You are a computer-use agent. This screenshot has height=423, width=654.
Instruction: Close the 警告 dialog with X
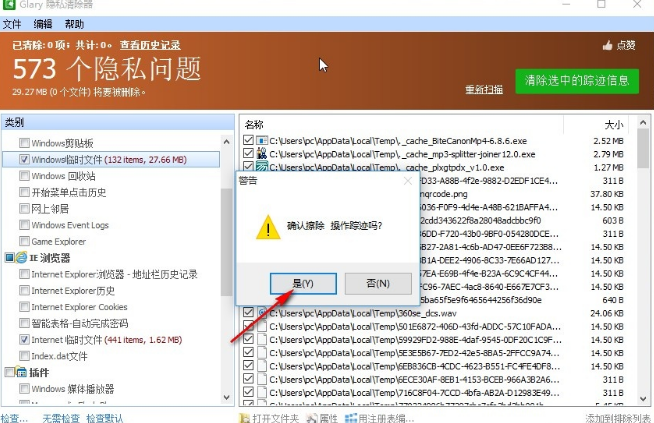pos(408,181)
